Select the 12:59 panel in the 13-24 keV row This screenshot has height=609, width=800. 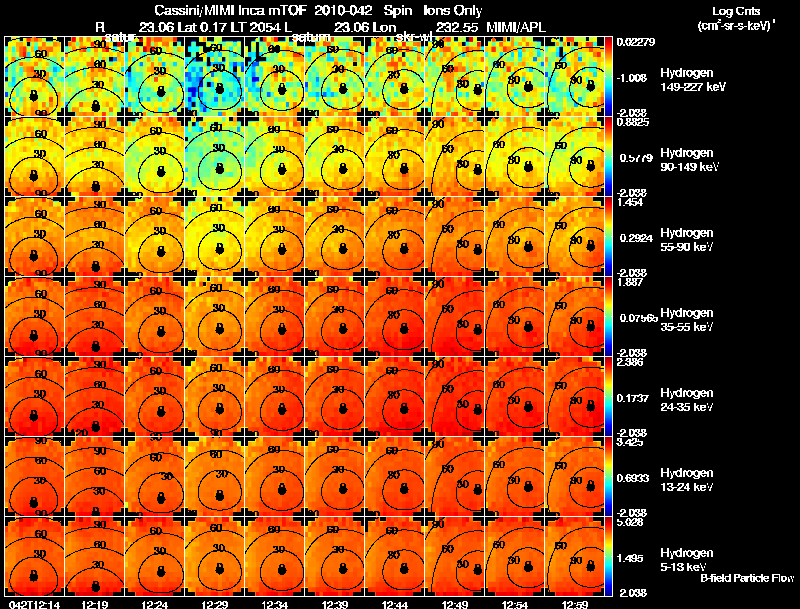point(574,477)
